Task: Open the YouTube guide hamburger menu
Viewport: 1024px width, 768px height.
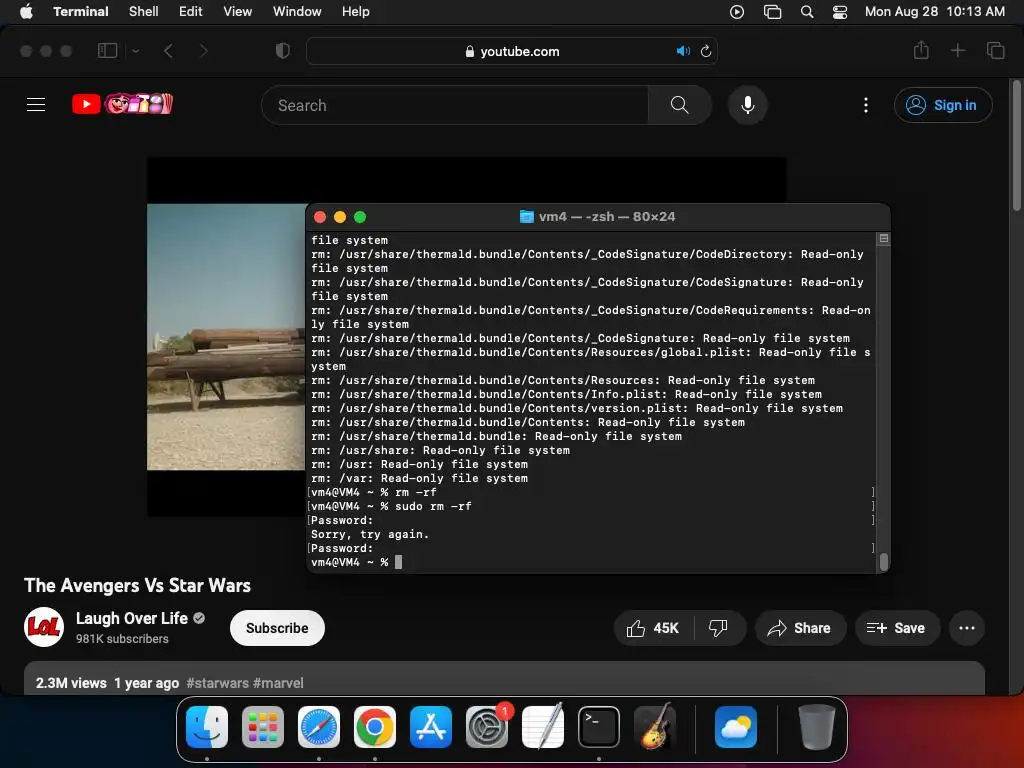Action: [x=36, y=104]
